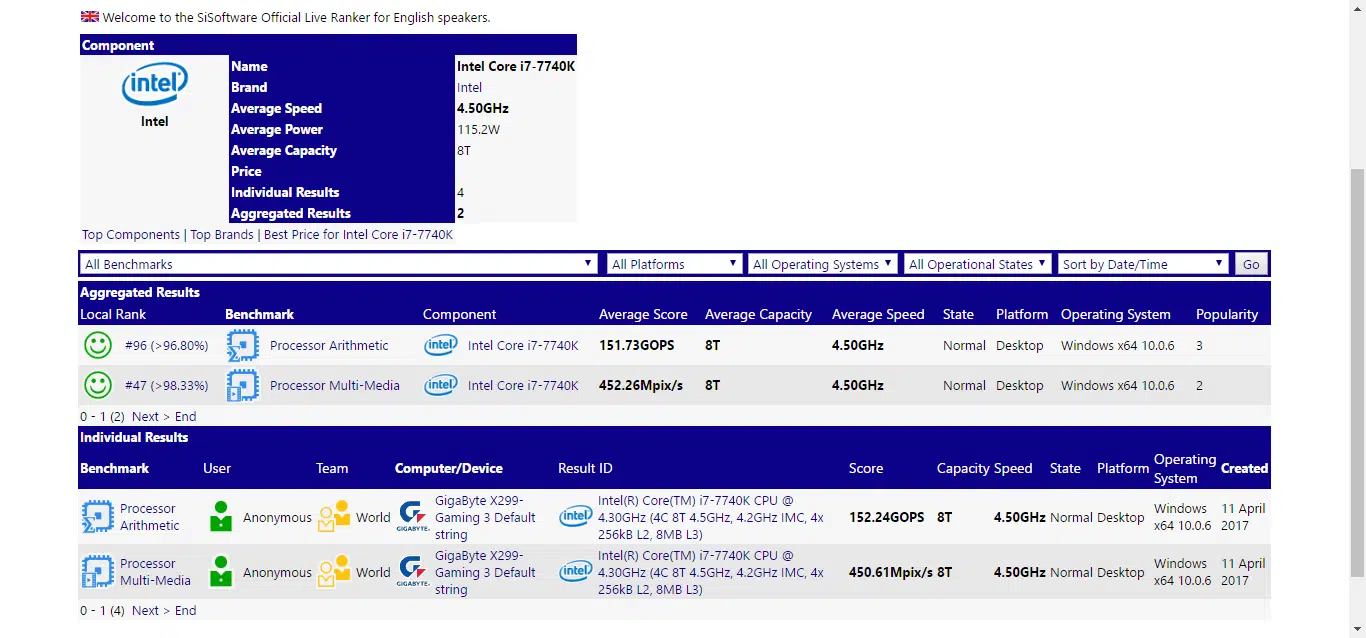Click the Anonymous user icon in first row

point(221,517)
